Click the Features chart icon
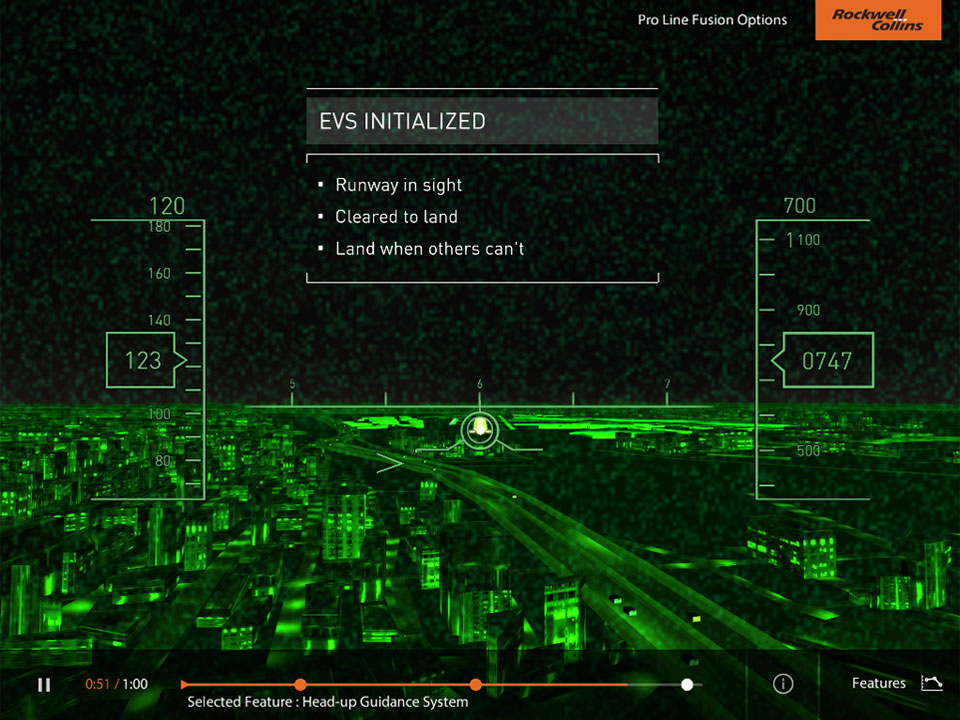Screen dimensions: 960x720 [x=931, y=683]
